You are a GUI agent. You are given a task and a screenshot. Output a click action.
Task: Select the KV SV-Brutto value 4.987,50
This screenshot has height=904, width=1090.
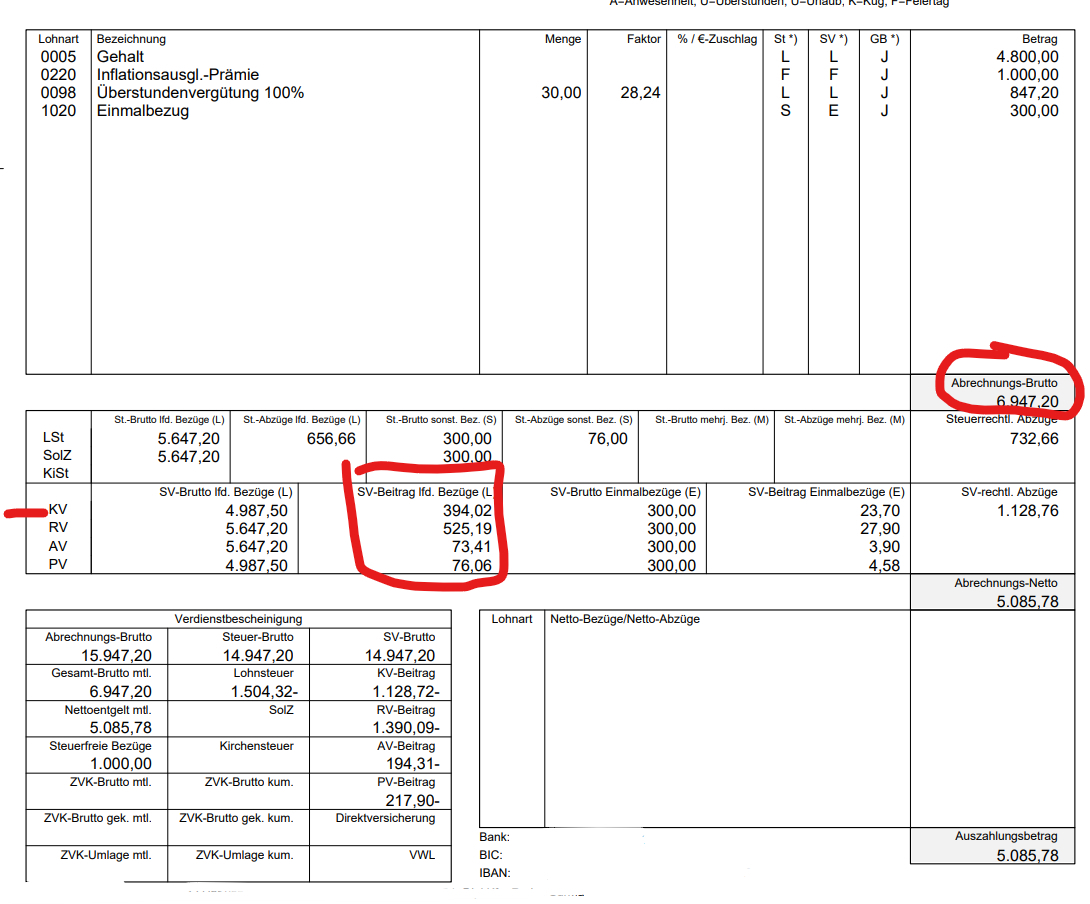[257, 511]
